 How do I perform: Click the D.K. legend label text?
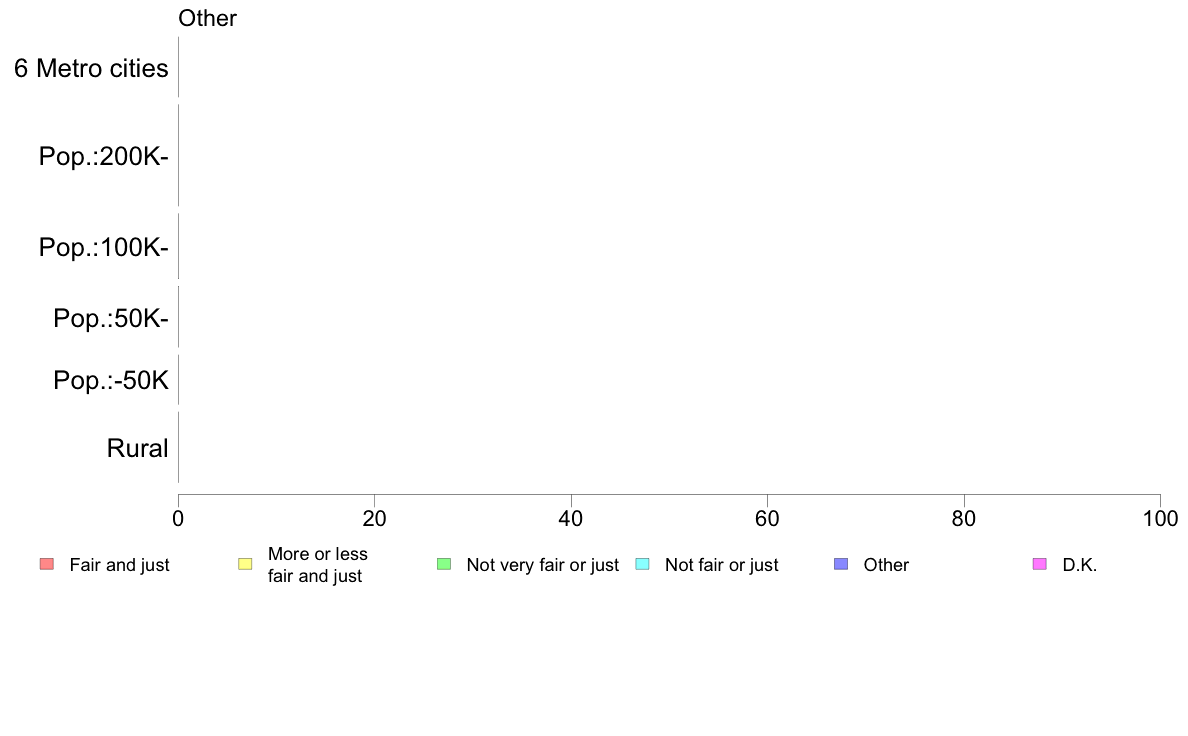[x=1080, y=565]
